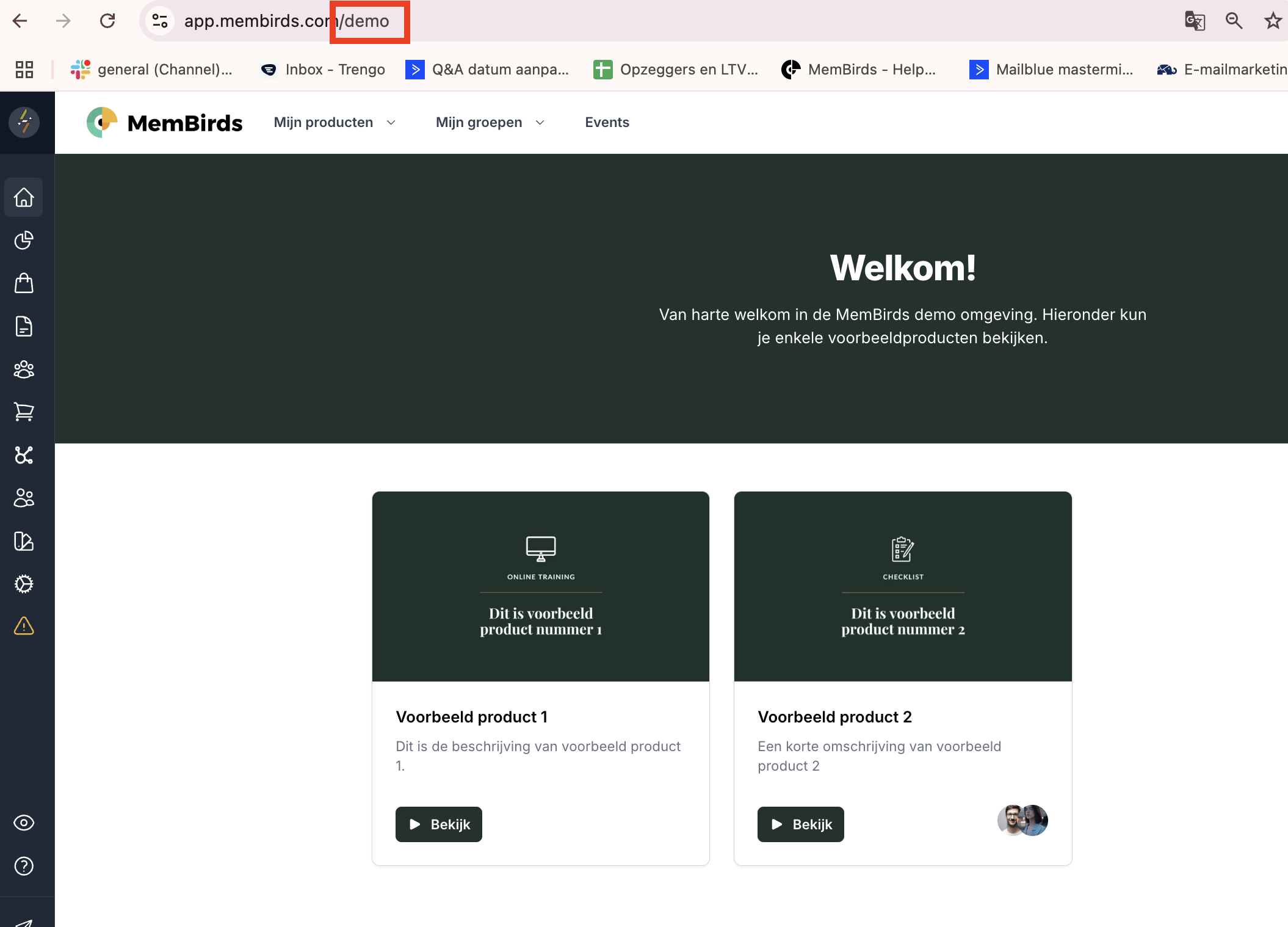Toggle the eye preview icon in sidebar
Viewport: 1288px width, 927px height.
(24, 823)
